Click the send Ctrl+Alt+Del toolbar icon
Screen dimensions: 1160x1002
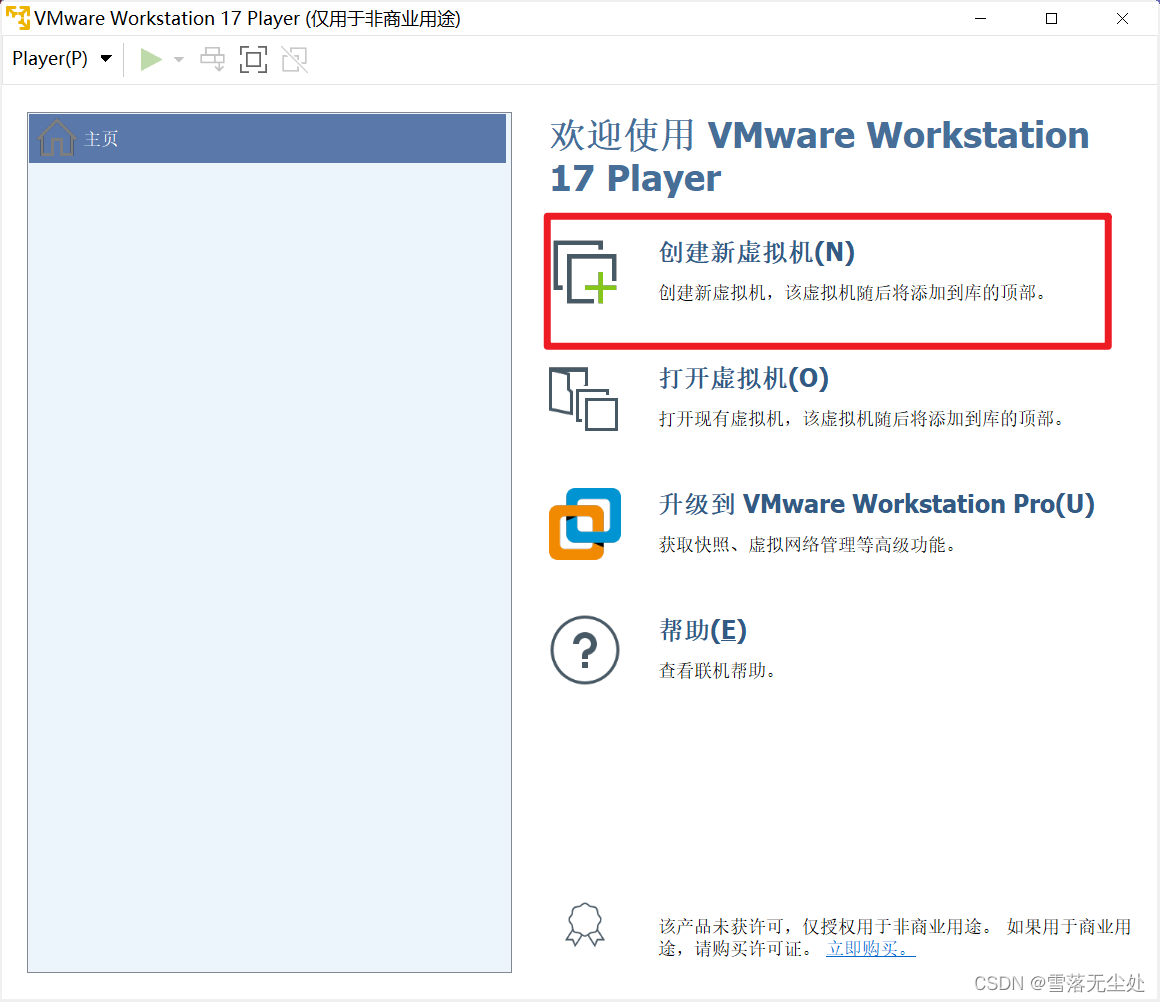coord(212,59)
